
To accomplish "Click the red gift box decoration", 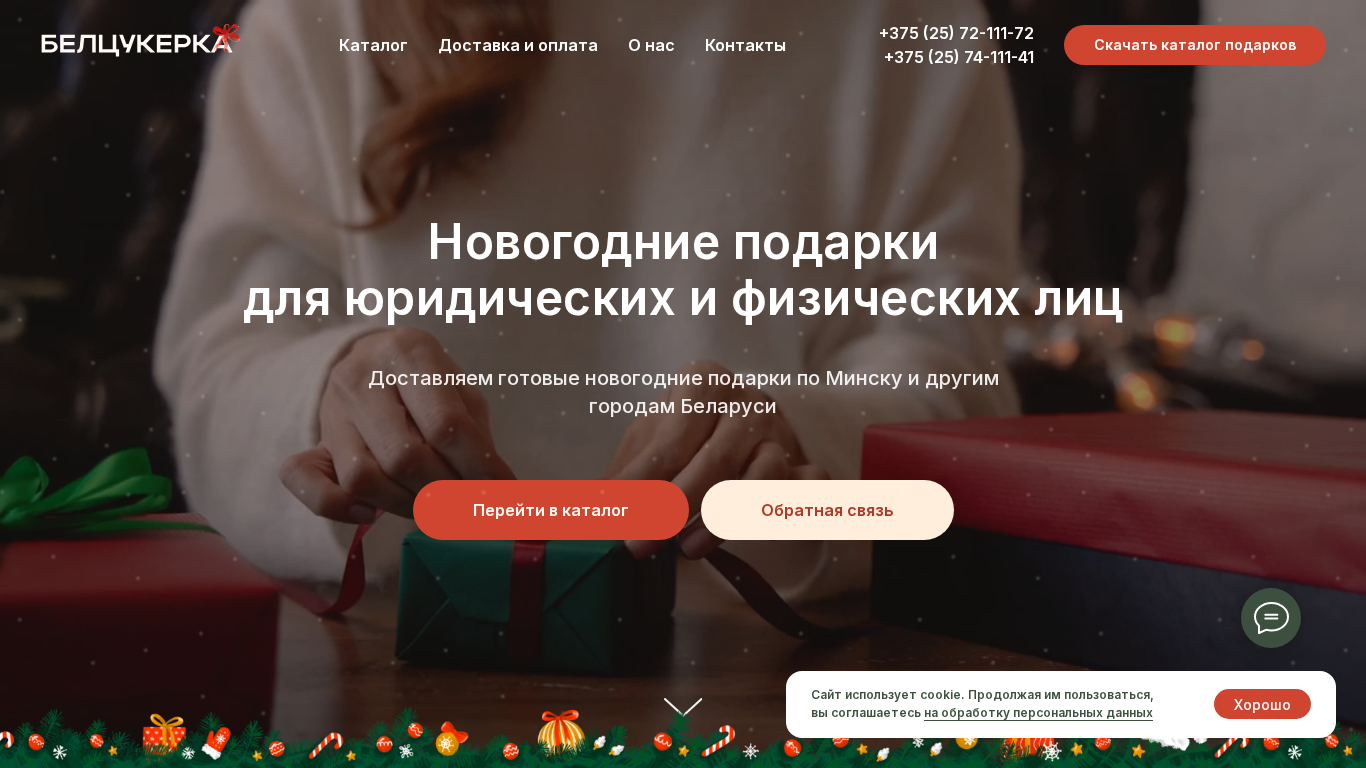I will point(164,734).
